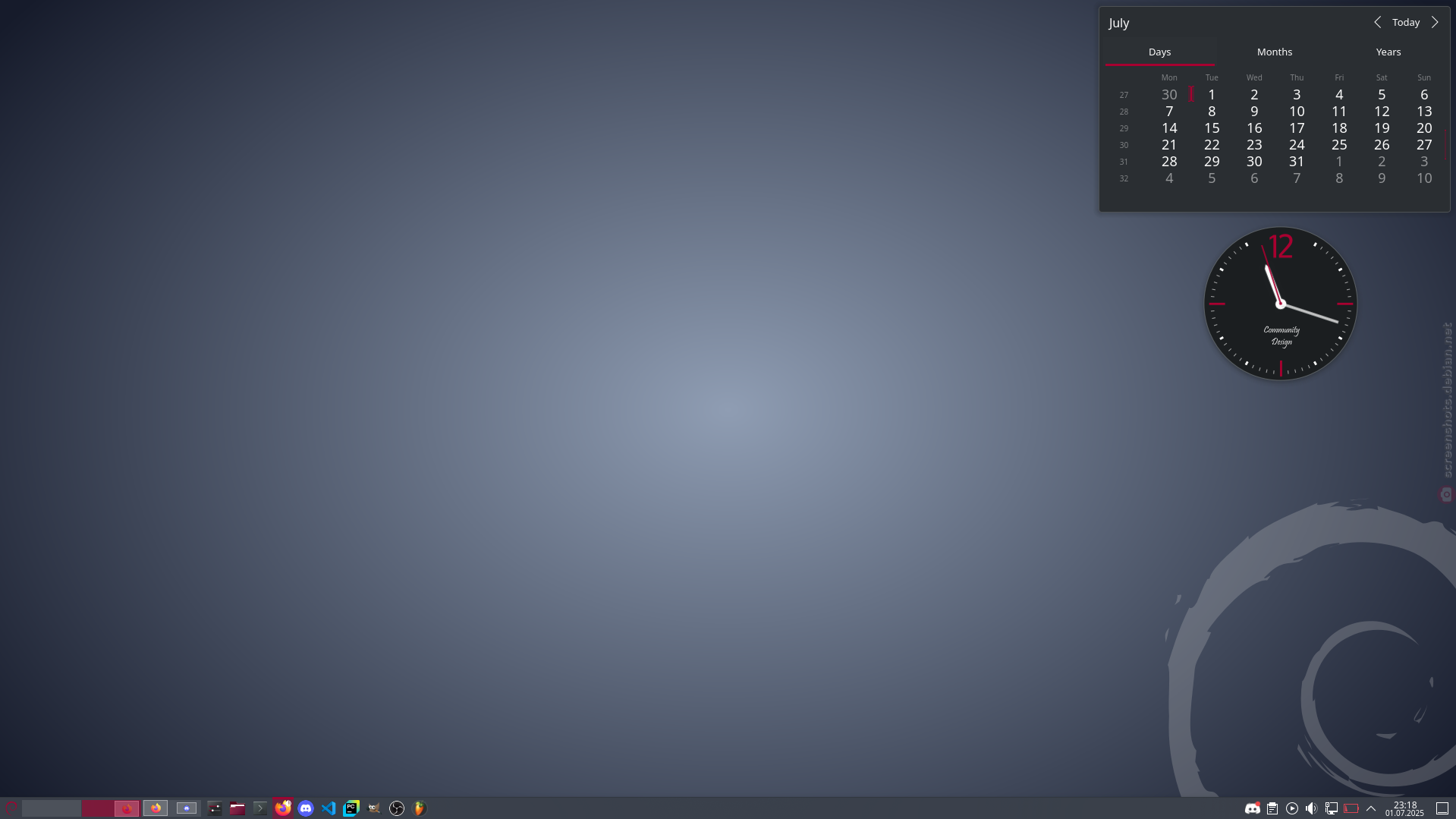
Task: Launch Visual Studio Code
Action: [x=329, y=808]
